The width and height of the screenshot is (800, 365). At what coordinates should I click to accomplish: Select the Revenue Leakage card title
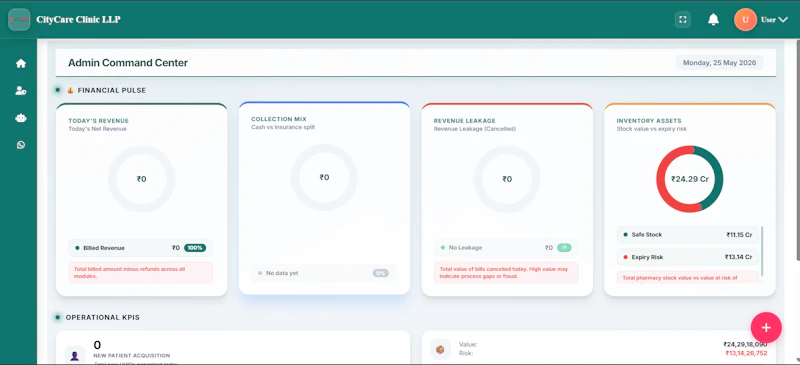tap(465, 121)
